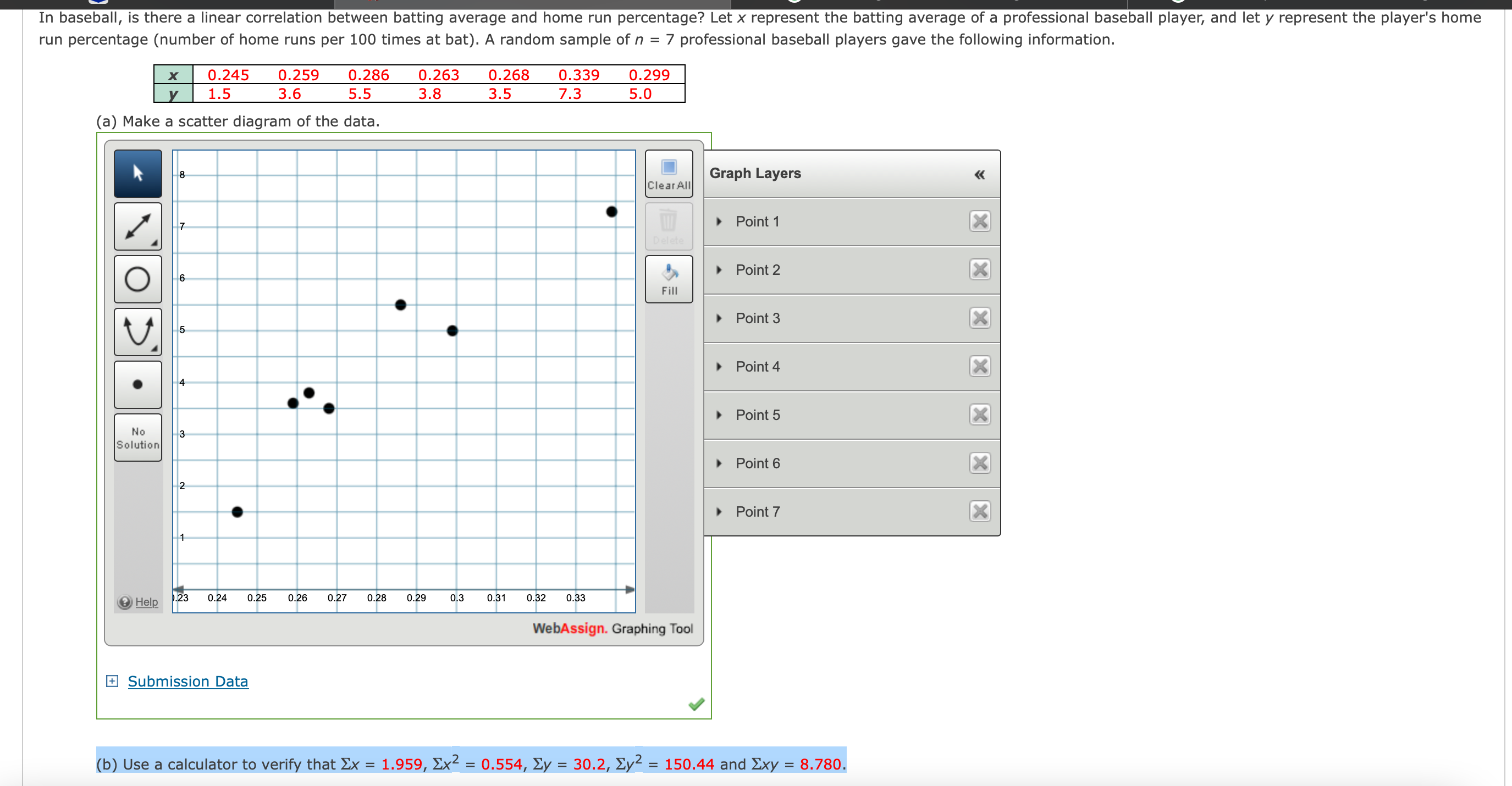The height and width of the screenshot is (786, 1512).
Task: Click the Σy² value 150.44
Action: [x=689, y=765]
